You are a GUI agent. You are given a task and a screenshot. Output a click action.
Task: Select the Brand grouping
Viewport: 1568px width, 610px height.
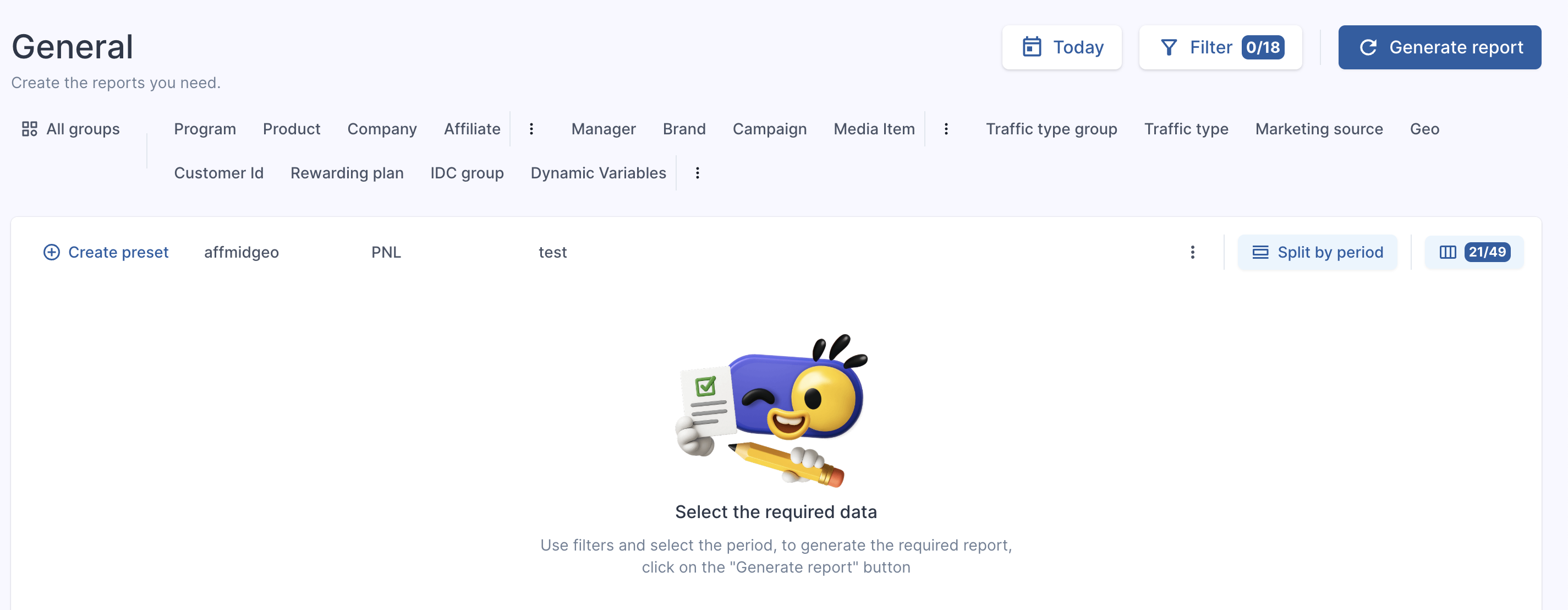point(684,129)
